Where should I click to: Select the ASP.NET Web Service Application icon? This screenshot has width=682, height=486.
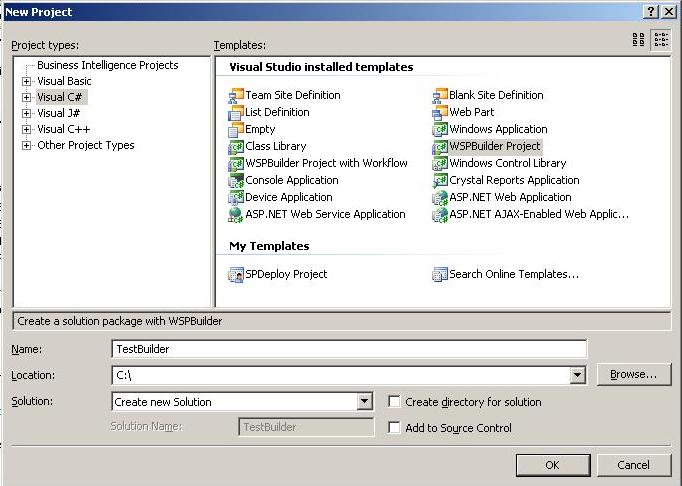pyautogui.click(x=236, y=215)
